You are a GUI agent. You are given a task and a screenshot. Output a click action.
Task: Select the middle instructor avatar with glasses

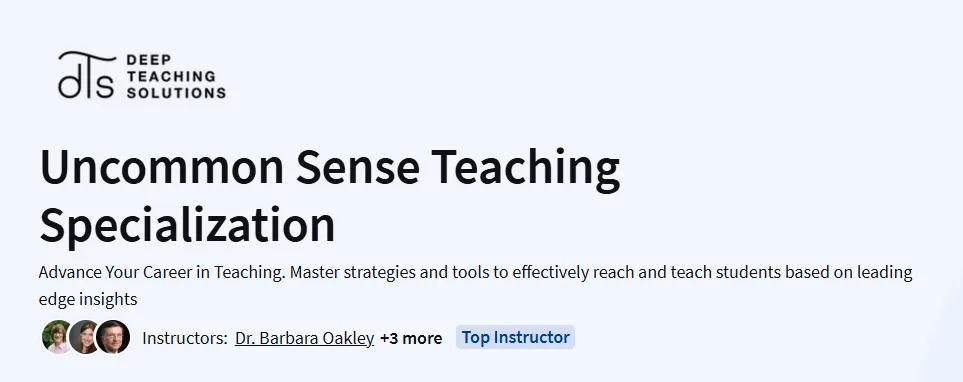[x=85, y=337]
